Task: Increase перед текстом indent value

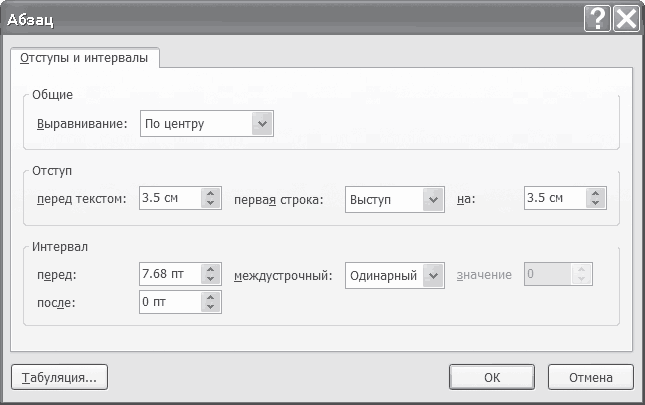Action: point(211,194)
